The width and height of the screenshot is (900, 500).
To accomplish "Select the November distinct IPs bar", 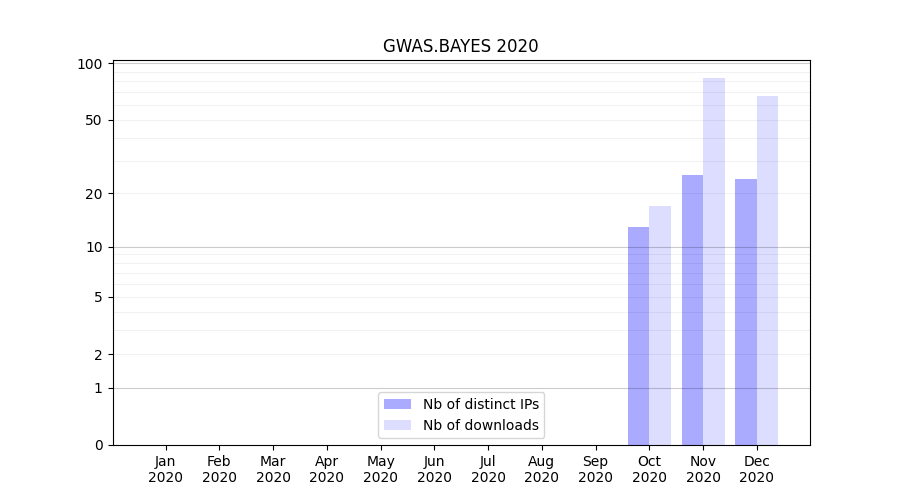I will pyautogui.click(x=692, y=310).
